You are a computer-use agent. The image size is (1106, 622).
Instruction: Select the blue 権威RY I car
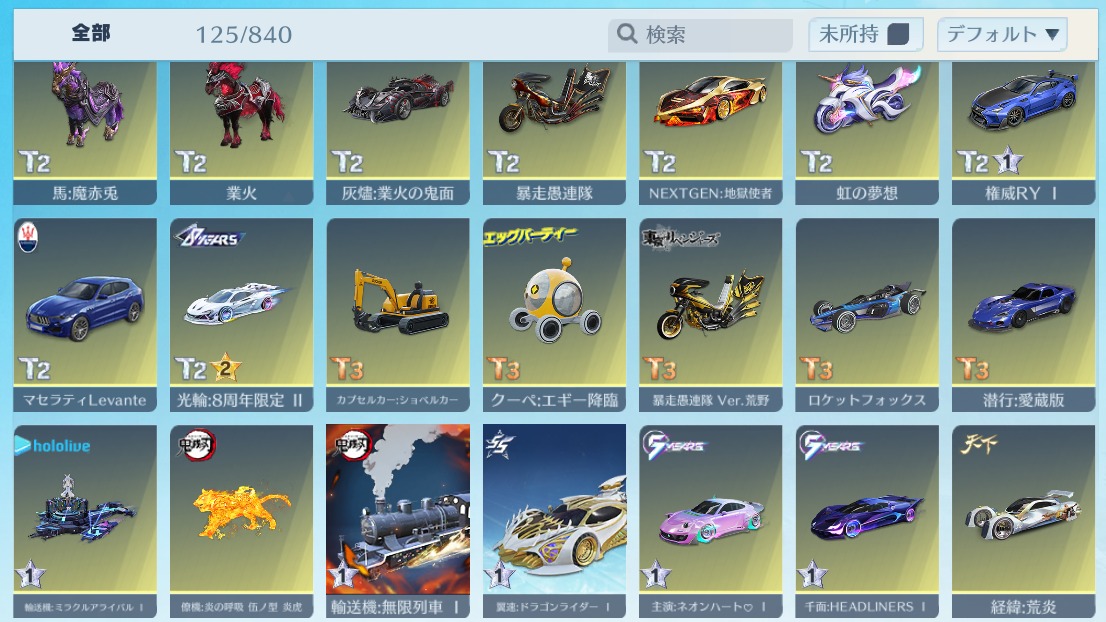click(1023, 133)
